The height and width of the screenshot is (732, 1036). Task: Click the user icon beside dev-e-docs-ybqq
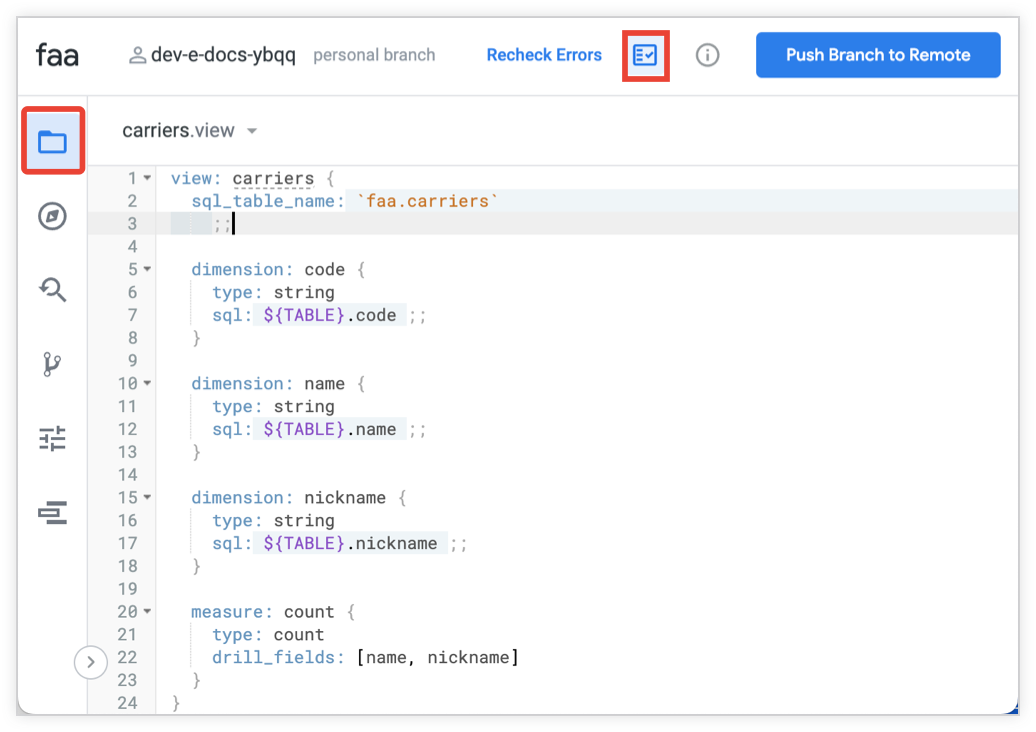pos(137,55)
